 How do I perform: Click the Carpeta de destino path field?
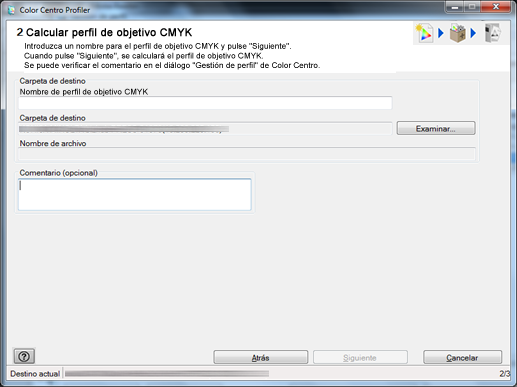205,129
